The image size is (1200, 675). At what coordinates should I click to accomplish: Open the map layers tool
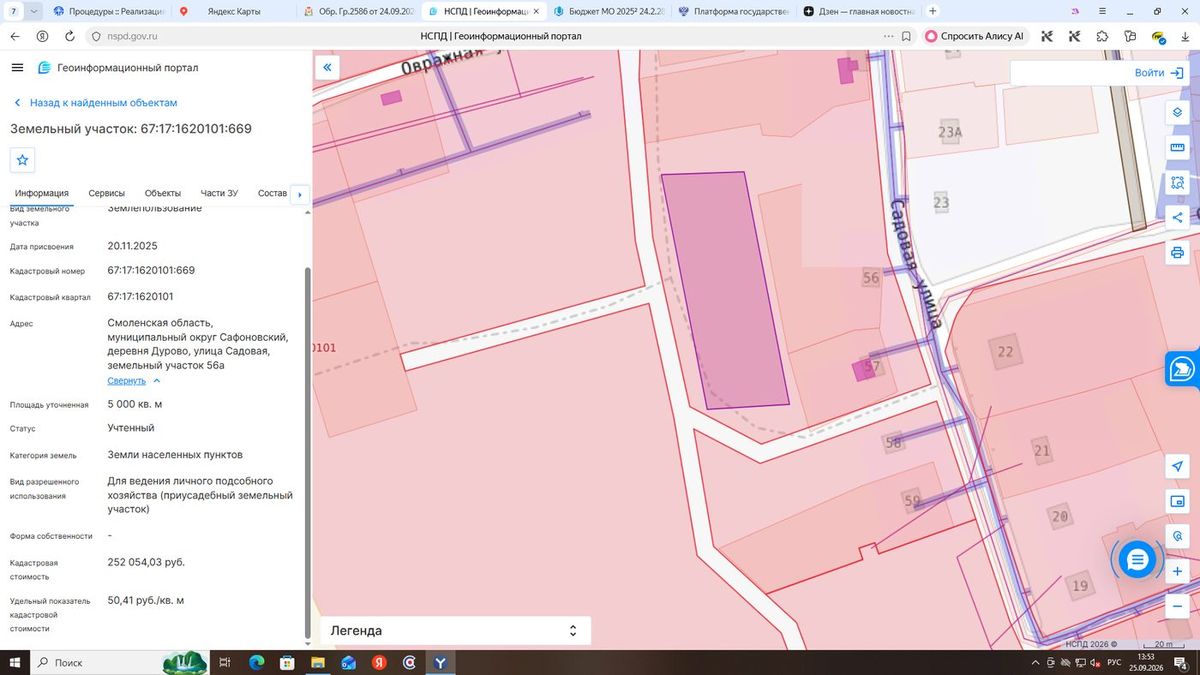click(1178, 112)
